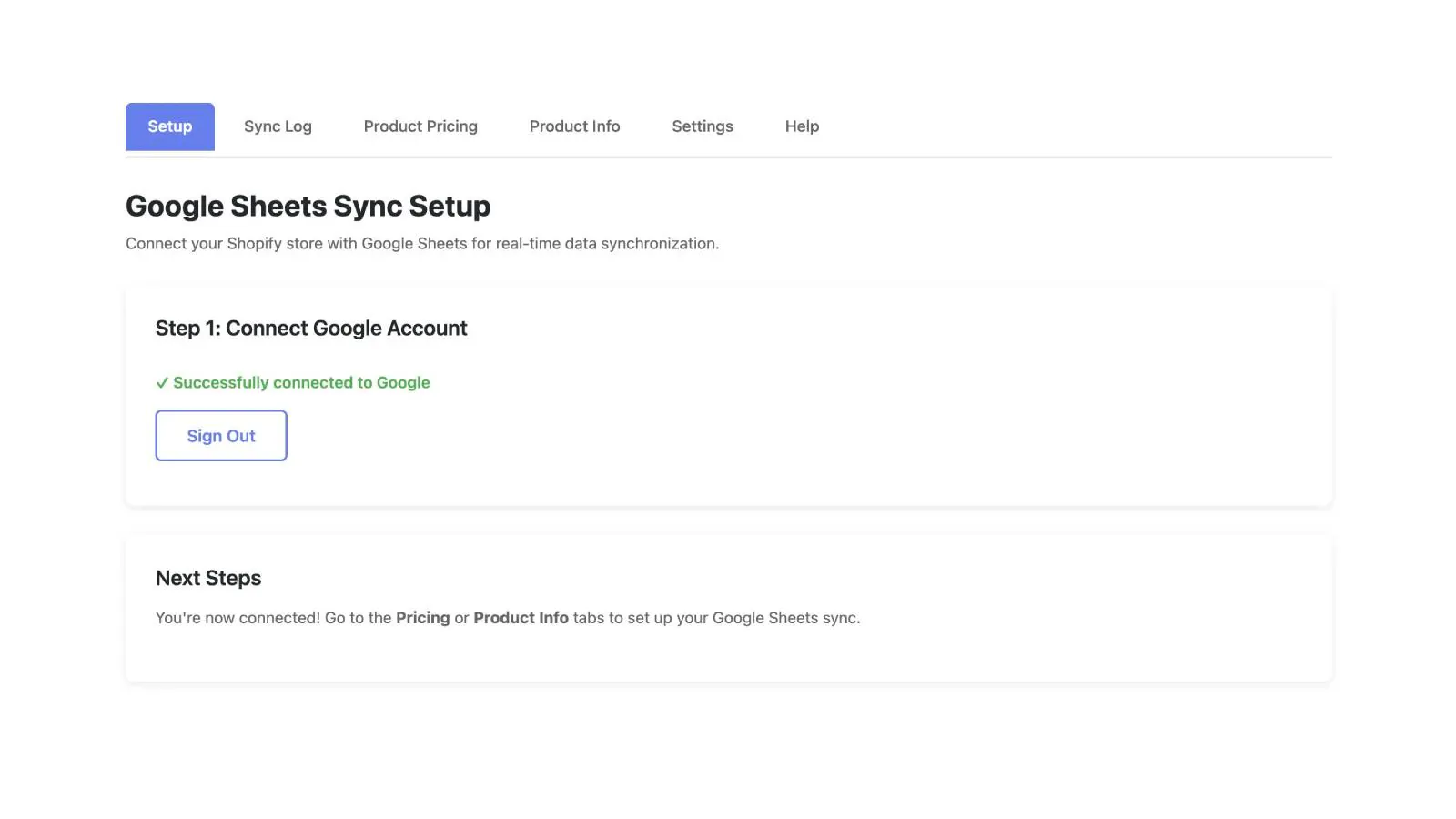Click bold 'Pricing' word in Next Steps
The image size is (1456, 819).
pos(422,618)
